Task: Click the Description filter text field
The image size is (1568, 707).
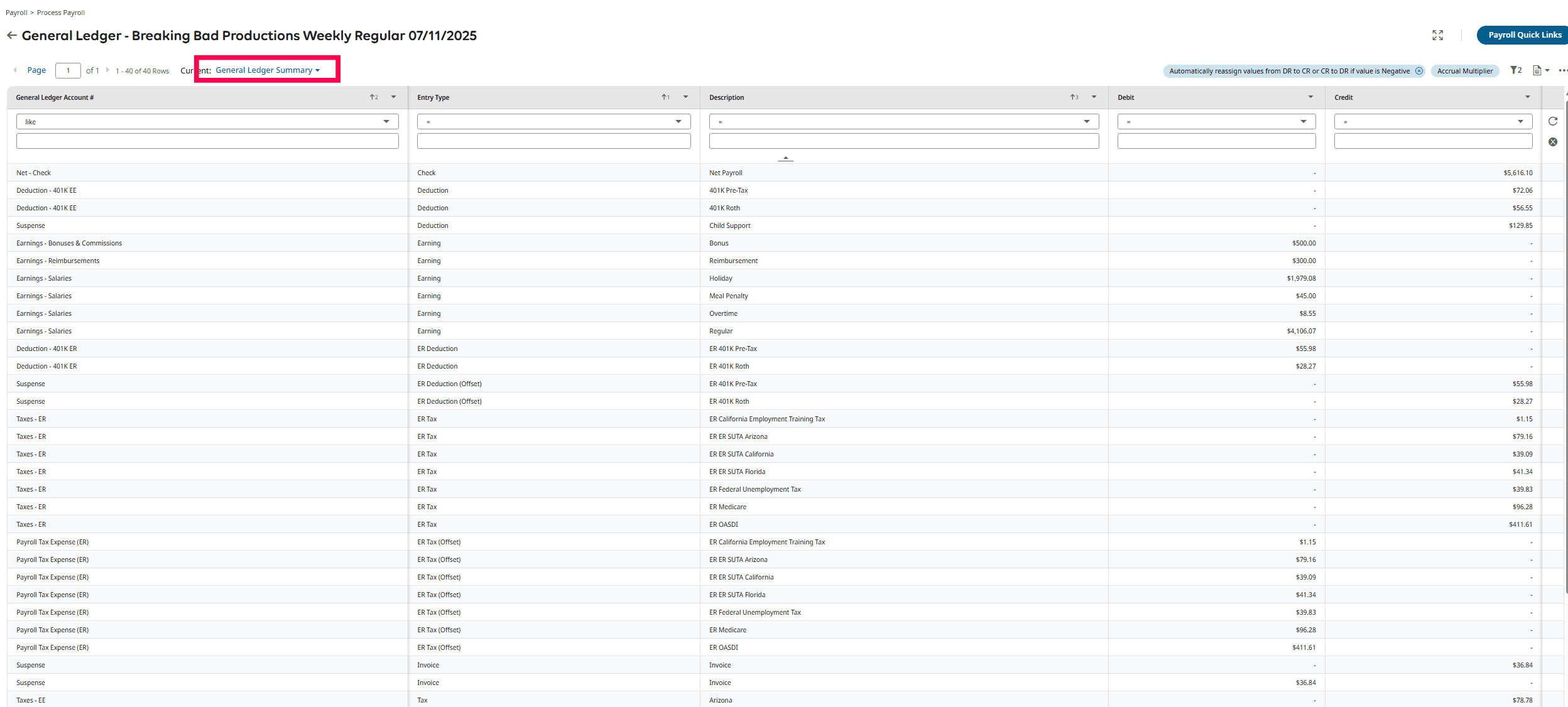Action: tap(903, 141)
